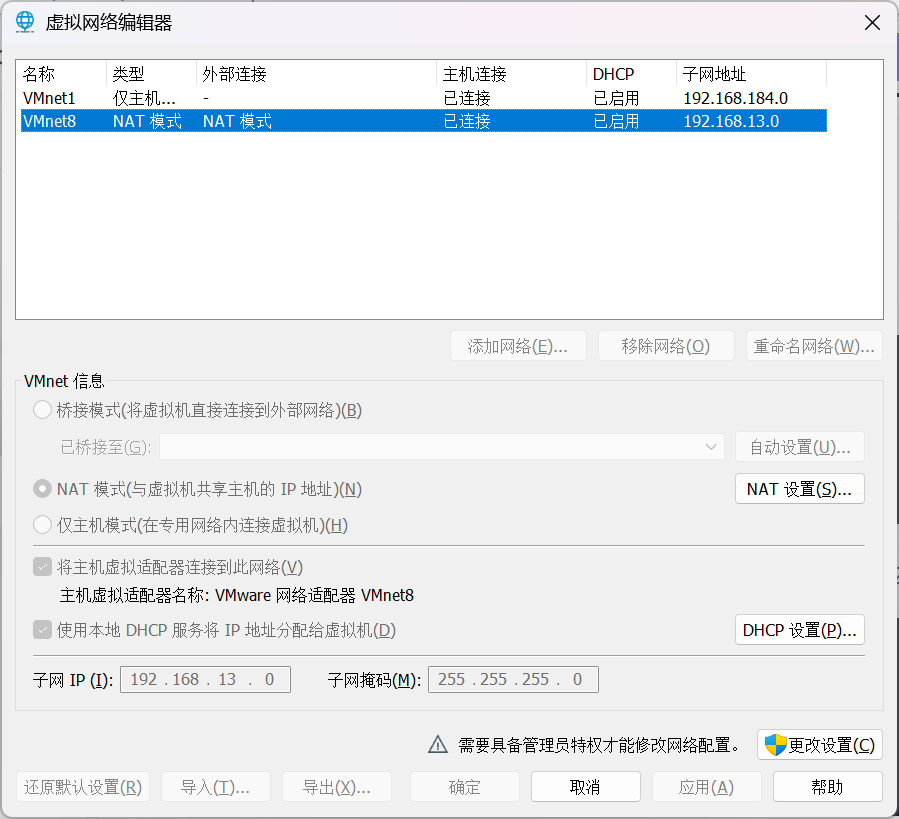Click the DHCP column header
899x819 pixels.
point(631,74)
